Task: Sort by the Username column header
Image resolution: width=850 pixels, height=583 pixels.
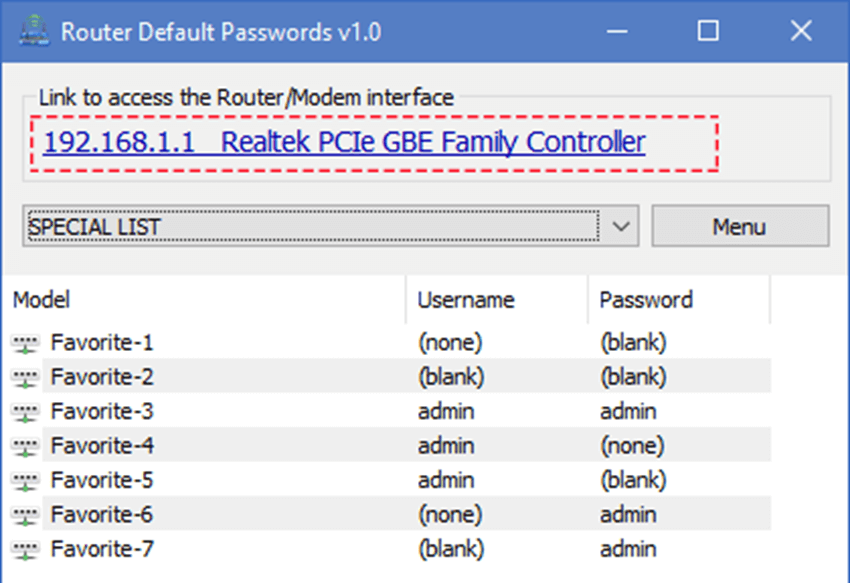Action: [497, 300]
